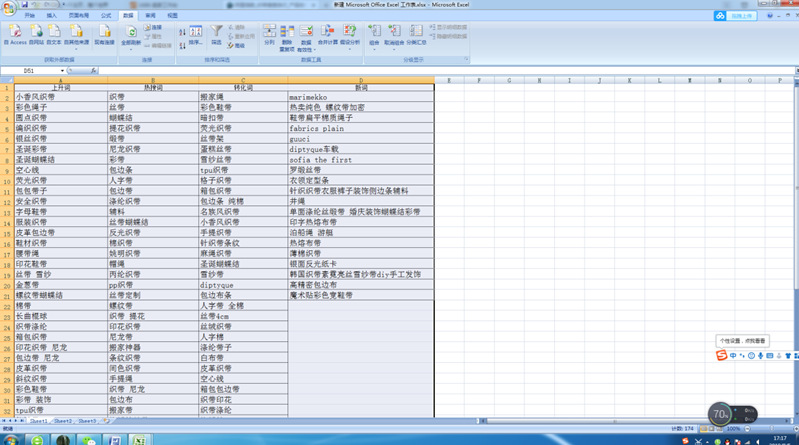
Task: Click the 100% zoom level label
Action: (733, 429)
